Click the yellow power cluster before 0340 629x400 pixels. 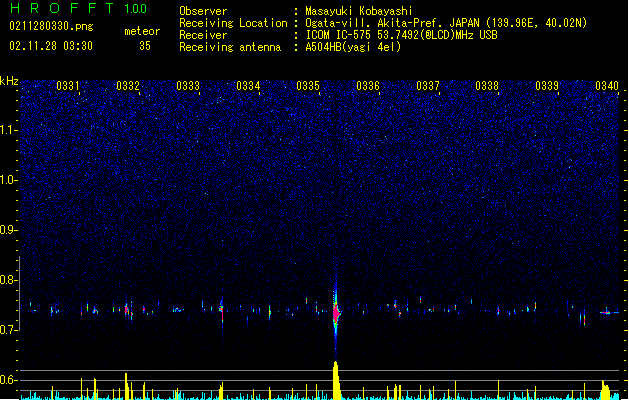(x=606, y=390)
